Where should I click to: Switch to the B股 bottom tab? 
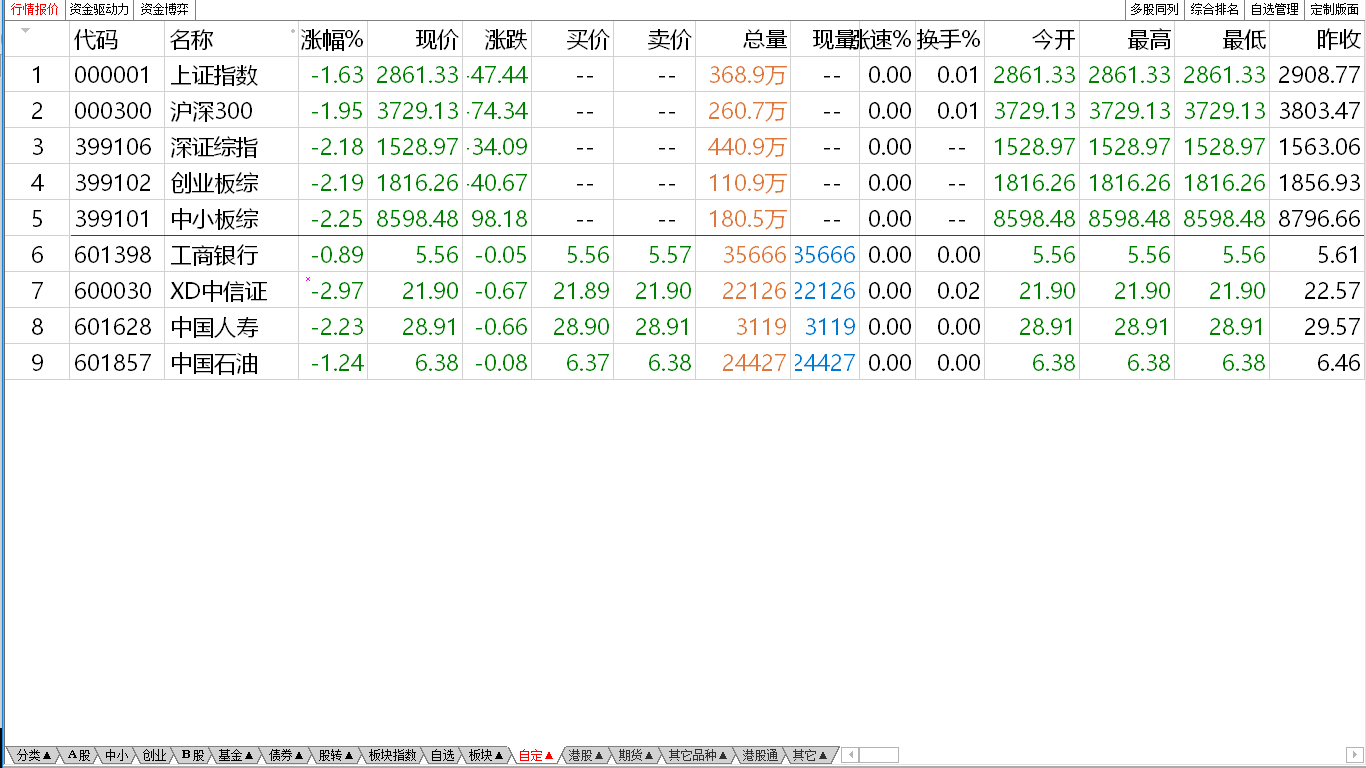tap(193, 755)
